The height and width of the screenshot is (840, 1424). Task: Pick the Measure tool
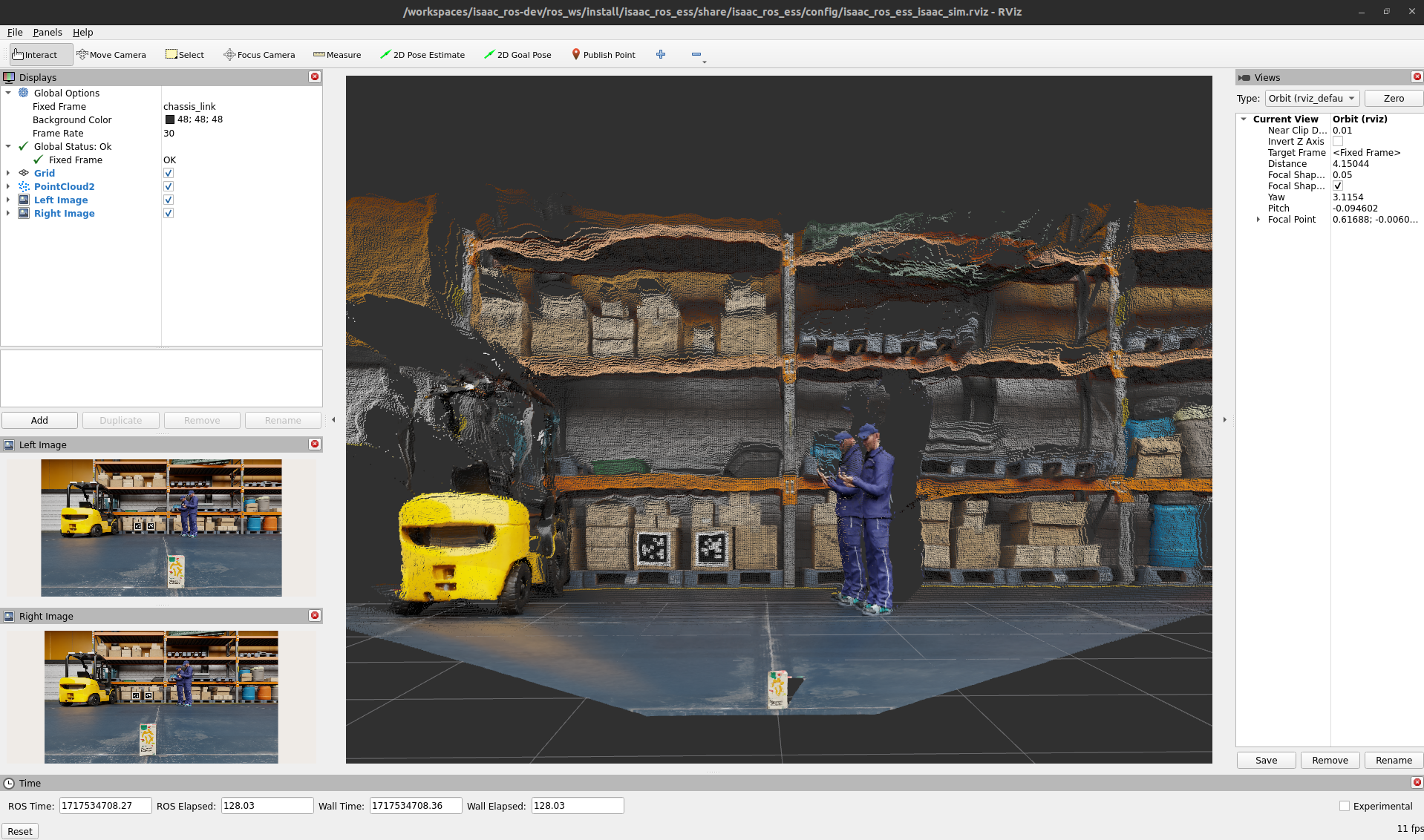337,55
